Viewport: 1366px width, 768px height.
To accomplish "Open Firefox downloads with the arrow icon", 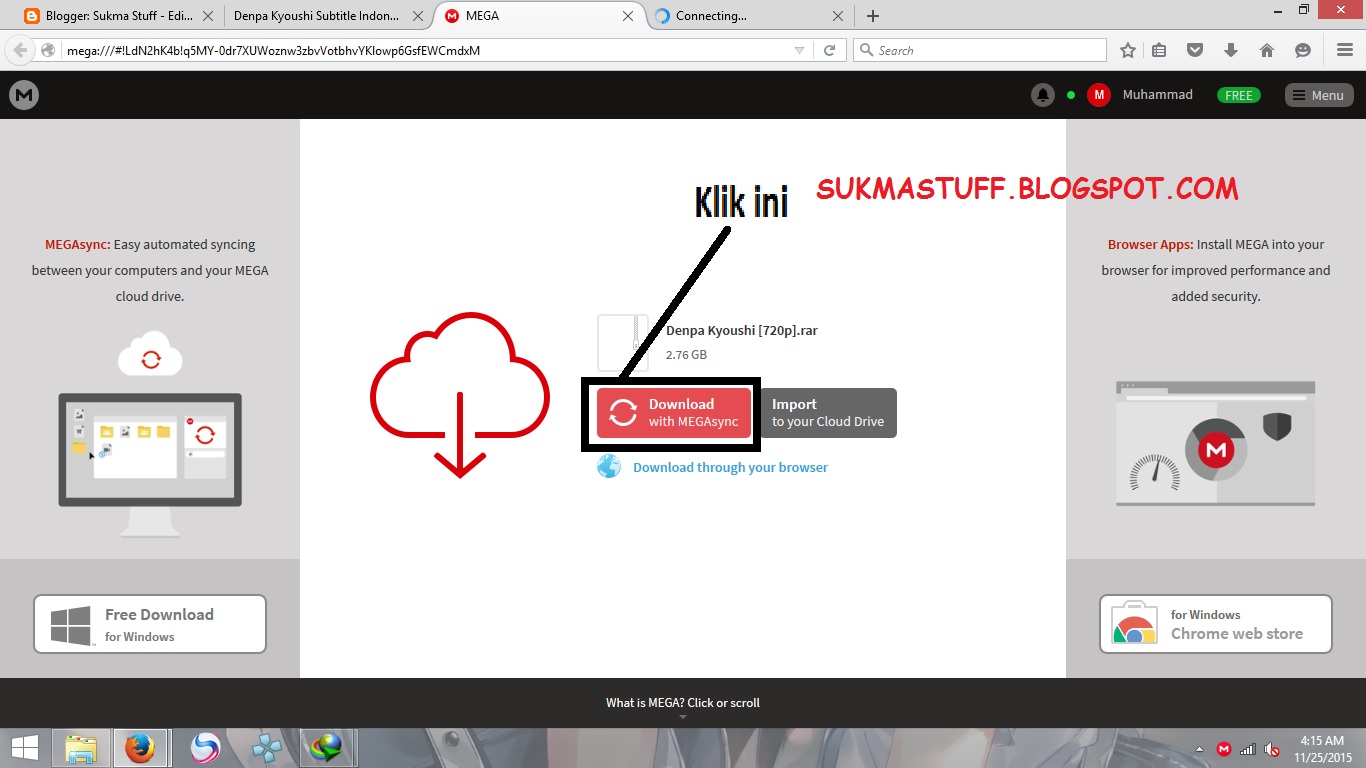I will (x=1231, y=49).
